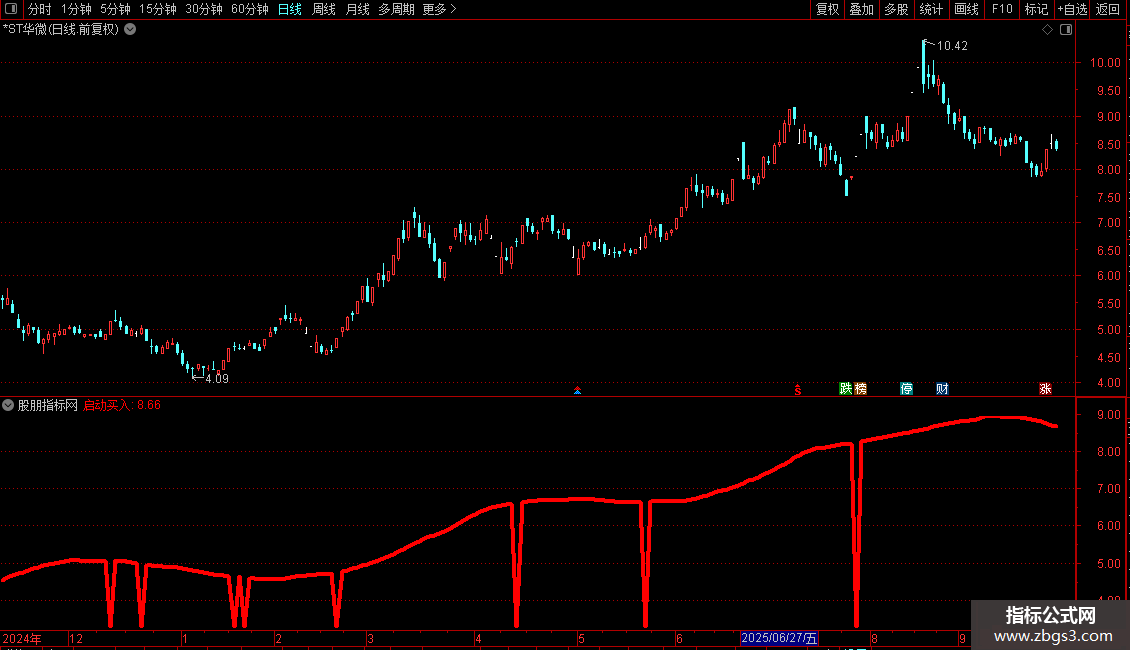
Task: Select the 5分钟 timeframe
Action: tap(115, 9)
